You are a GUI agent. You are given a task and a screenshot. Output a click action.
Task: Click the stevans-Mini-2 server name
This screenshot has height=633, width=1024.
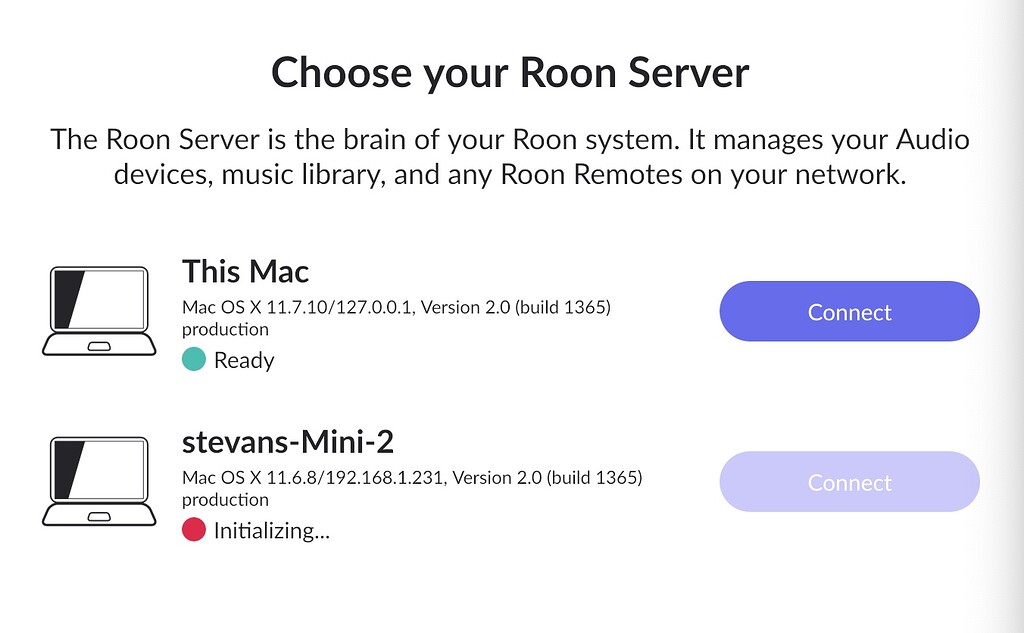click(289, 441)
